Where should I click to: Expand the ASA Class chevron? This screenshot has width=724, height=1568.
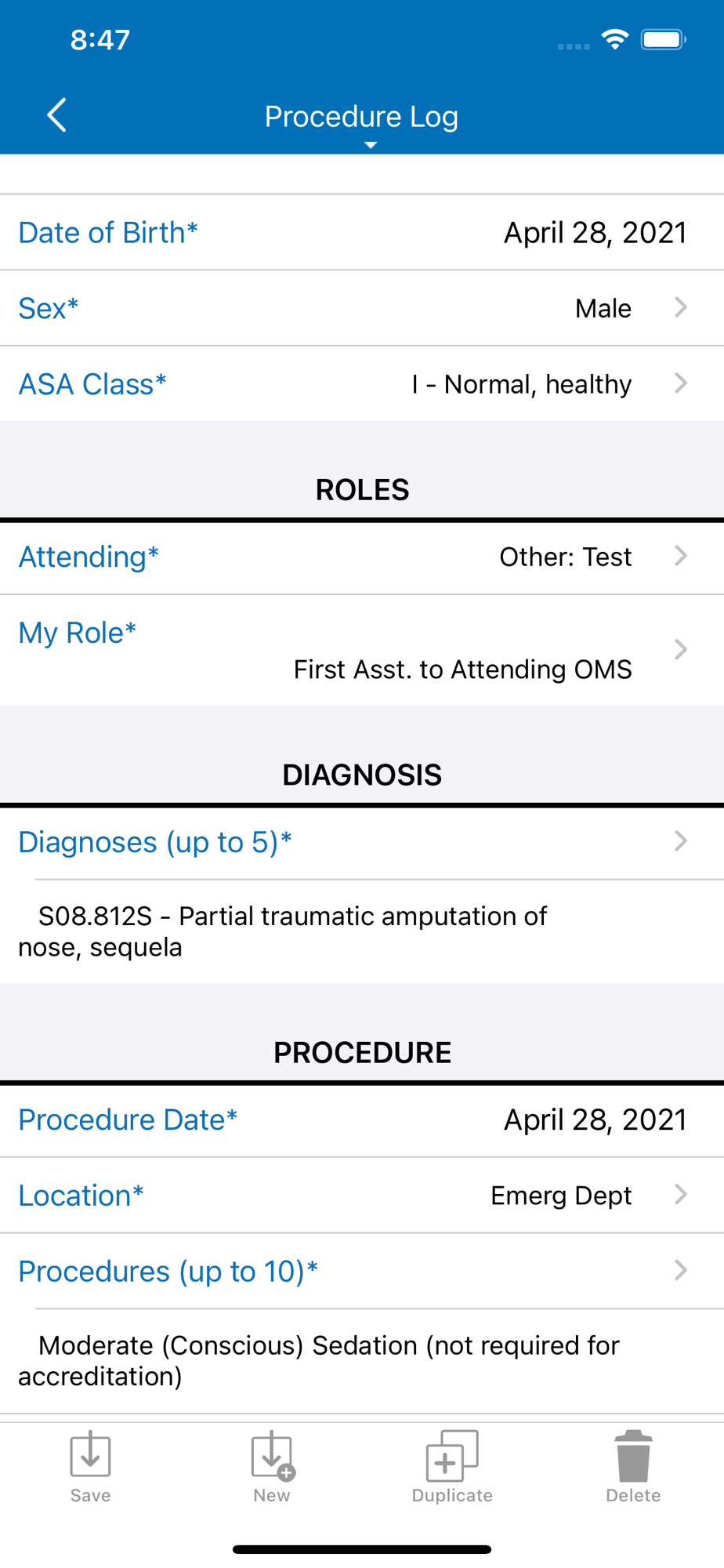680,383
